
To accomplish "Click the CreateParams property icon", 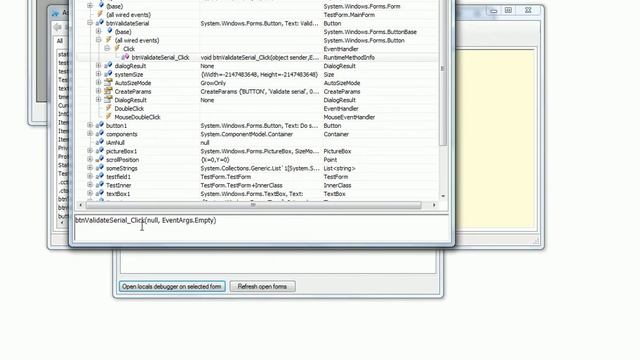I will click(x=108, y=91).
